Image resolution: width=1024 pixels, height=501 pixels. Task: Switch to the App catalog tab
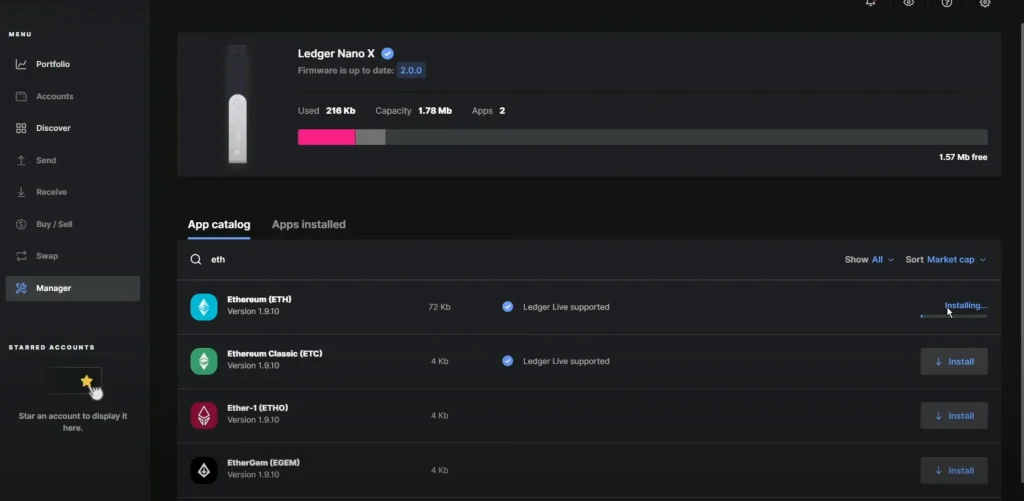pos(219,225)
